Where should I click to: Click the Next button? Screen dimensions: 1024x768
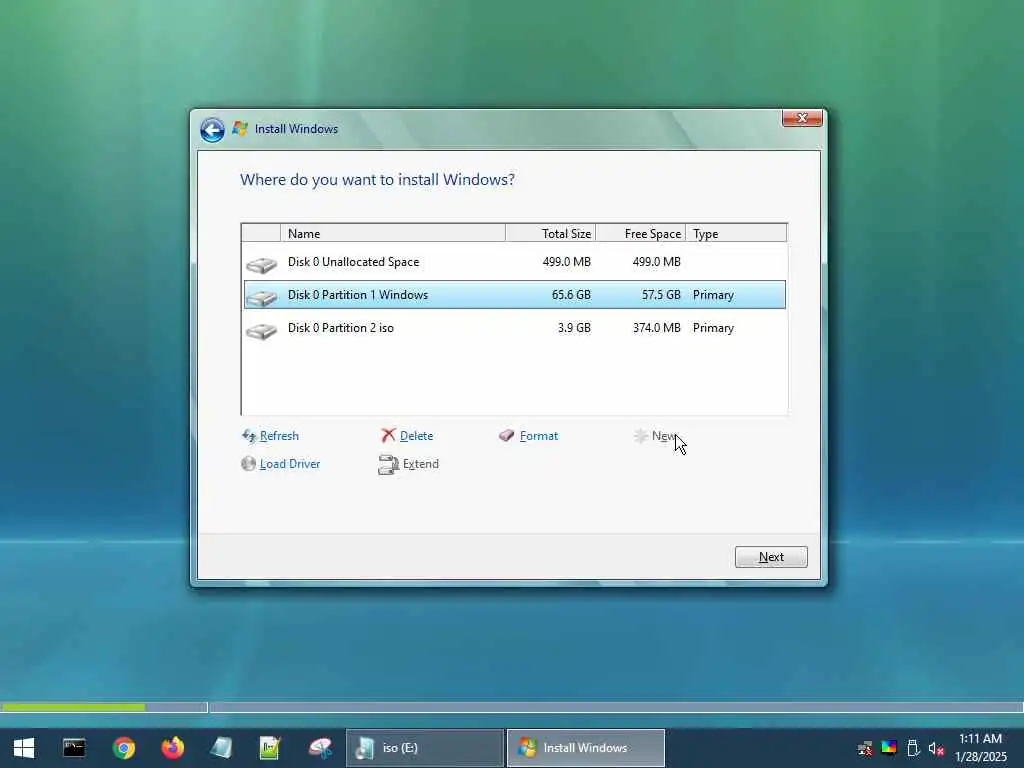(771, 557)
